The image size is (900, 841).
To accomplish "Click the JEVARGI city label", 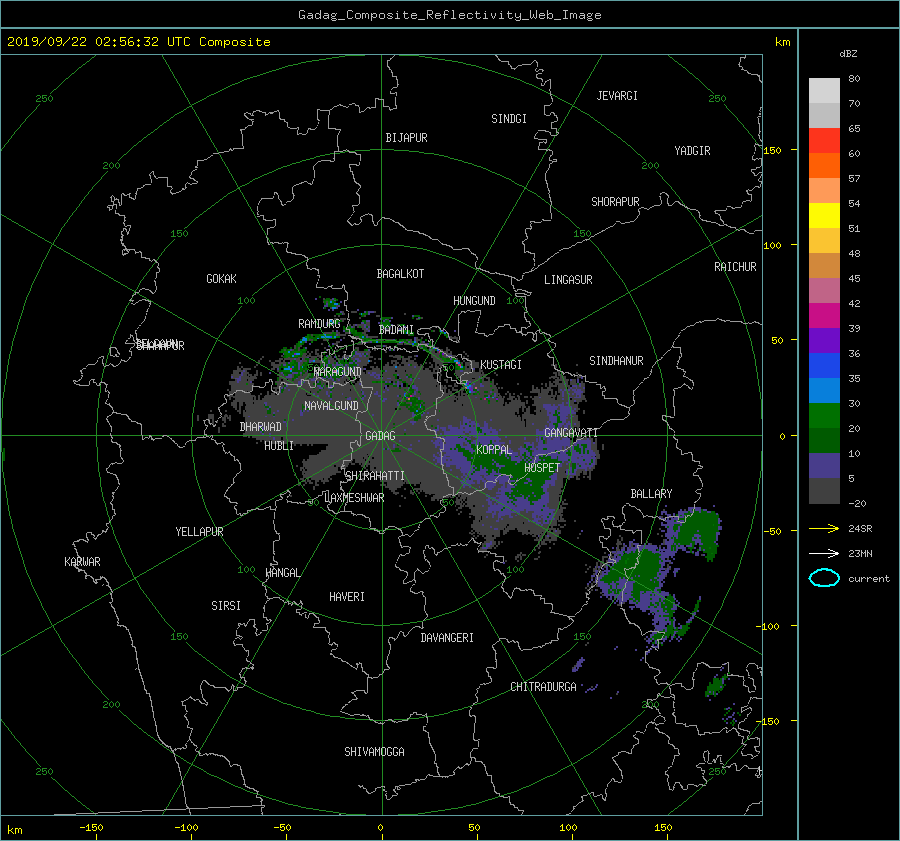I will (x=617, y=96).
